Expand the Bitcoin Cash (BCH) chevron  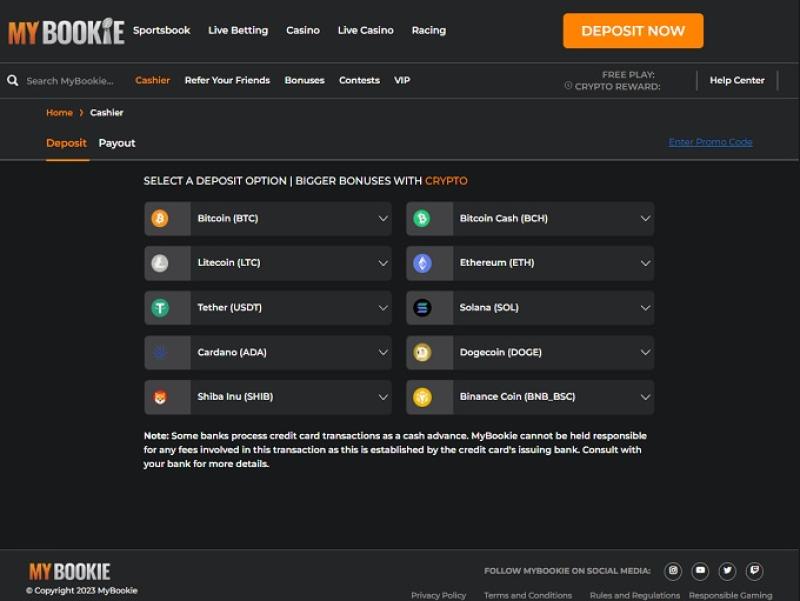click(645, 218)
